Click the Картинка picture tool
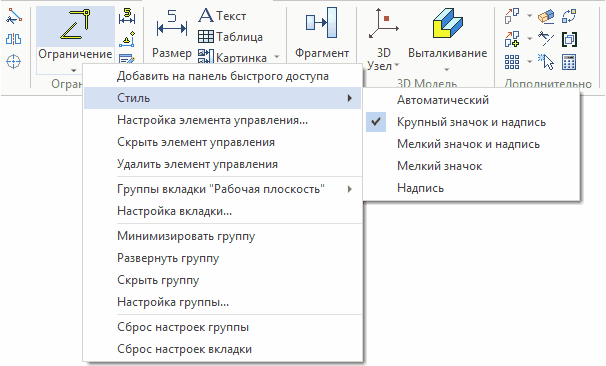 [232, 58]
